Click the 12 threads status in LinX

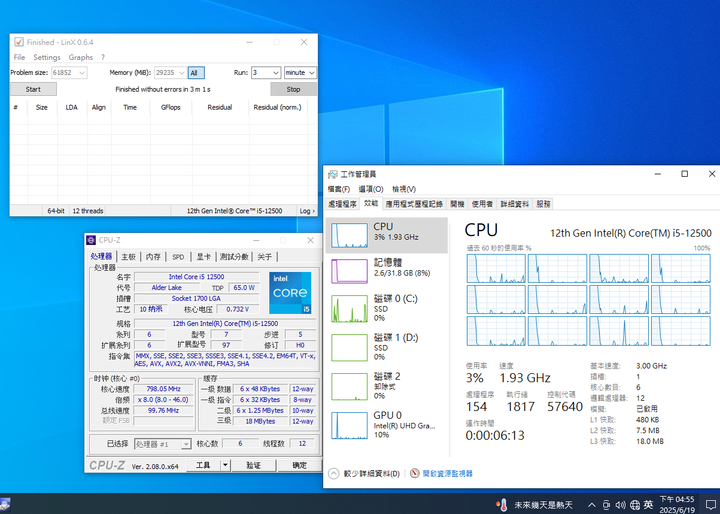click(x=88, y=211)
